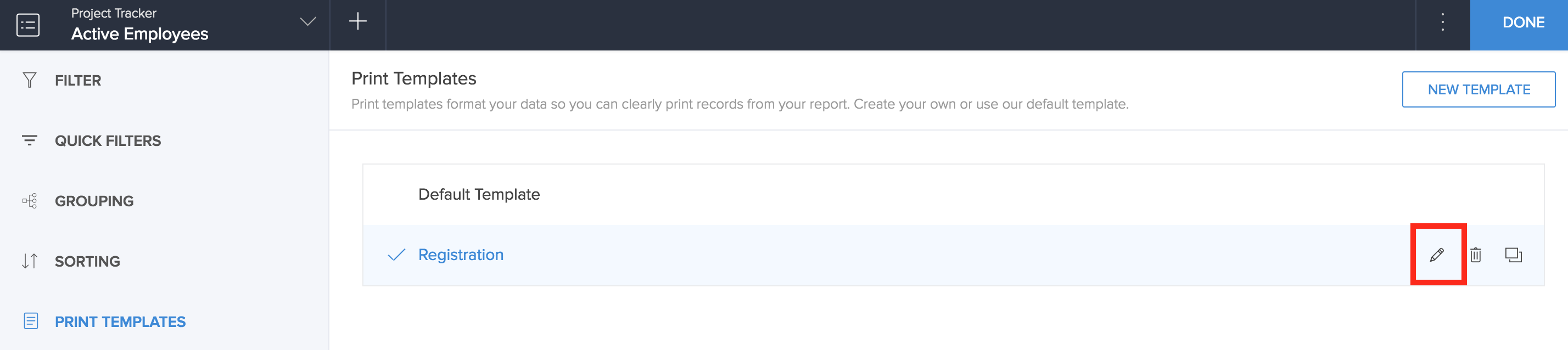
Task: Open the Registration template link
Action: [x=461, y=255]
